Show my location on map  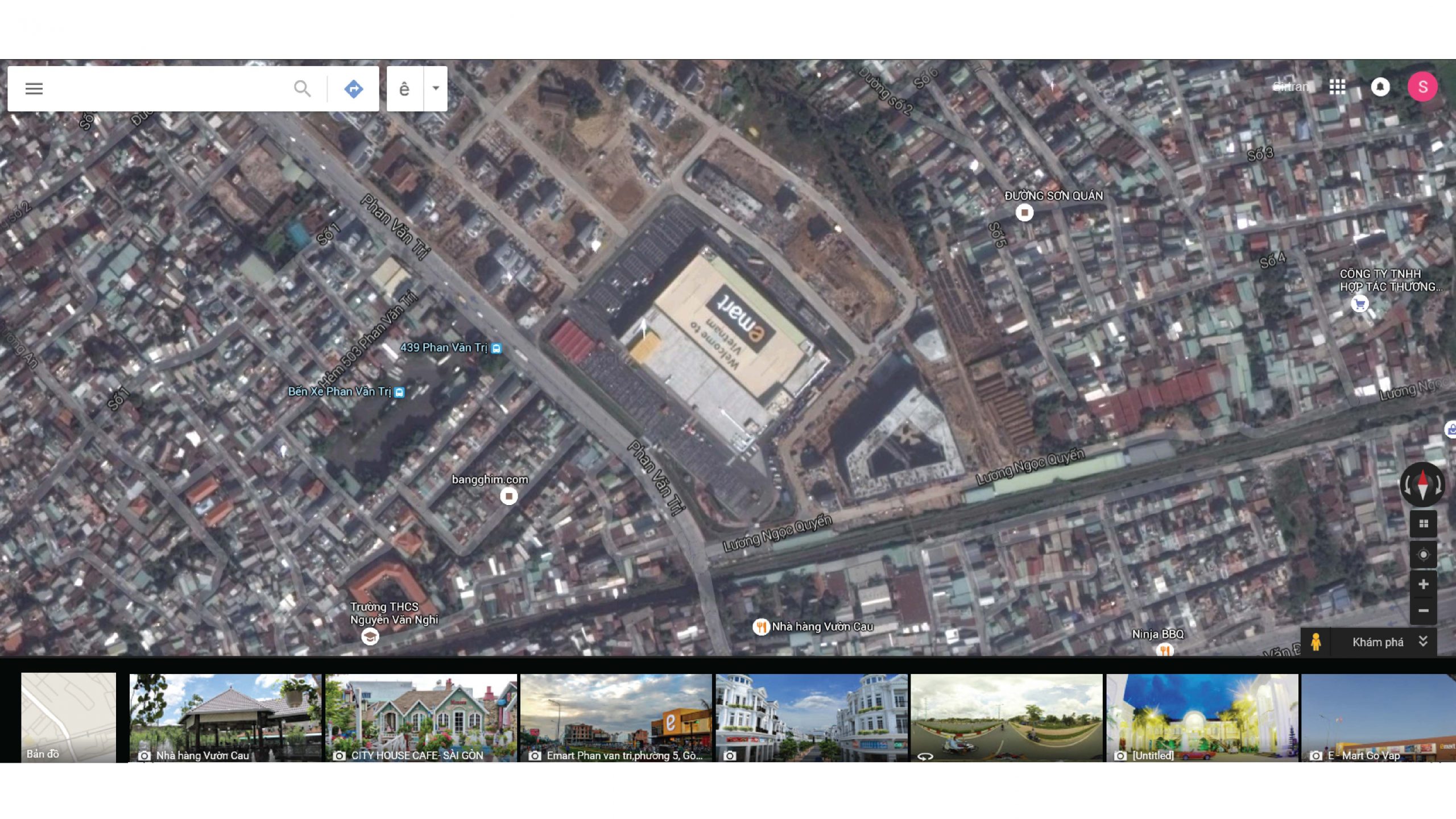point(1423,555)
